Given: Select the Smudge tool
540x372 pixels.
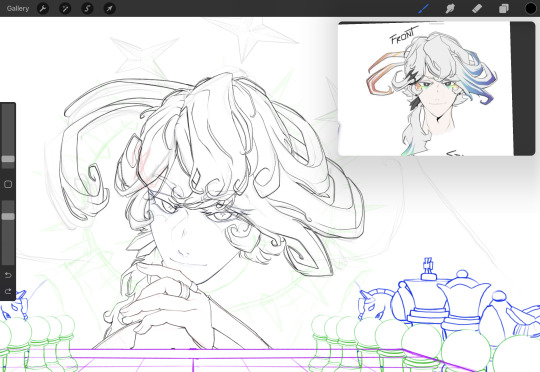Looking at the screenshot, I should pos(450,8).
